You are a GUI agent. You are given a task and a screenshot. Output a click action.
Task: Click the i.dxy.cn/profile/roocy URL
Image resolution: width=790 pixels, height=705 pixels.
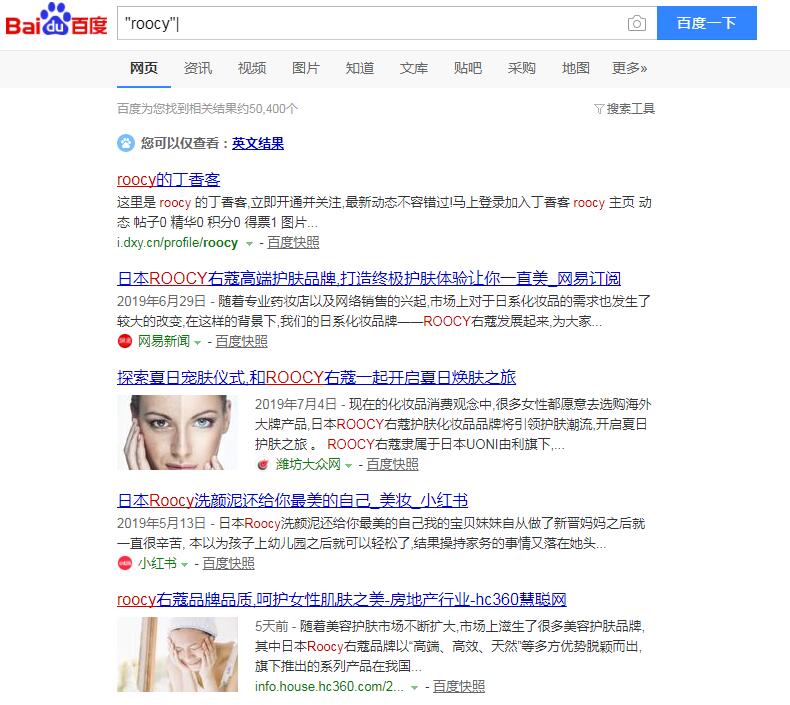[177, 242]
